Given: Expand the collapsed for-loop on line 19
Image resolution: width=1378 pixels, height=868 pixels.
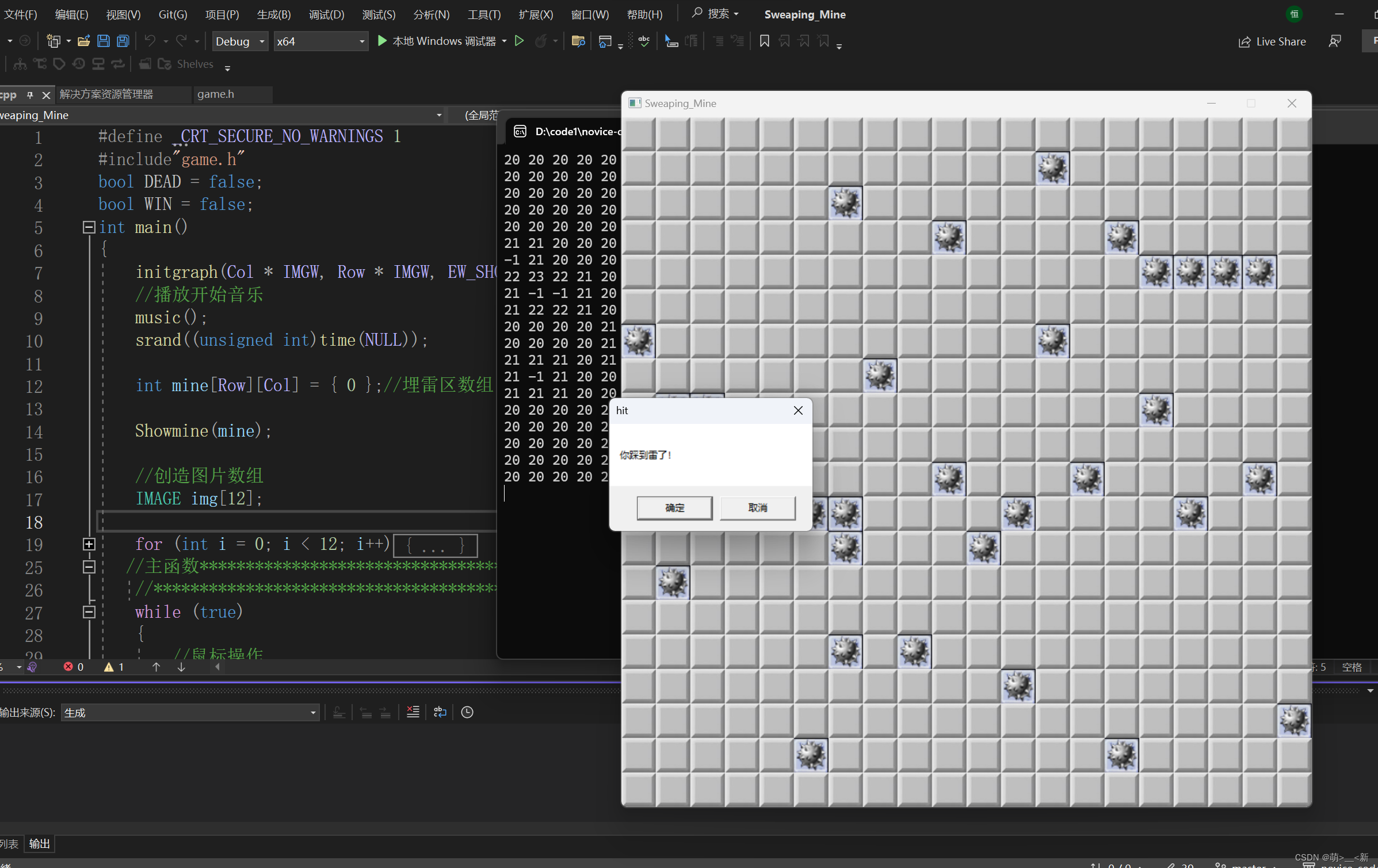Looking at the screenshot, I should [x=89, y=544].
